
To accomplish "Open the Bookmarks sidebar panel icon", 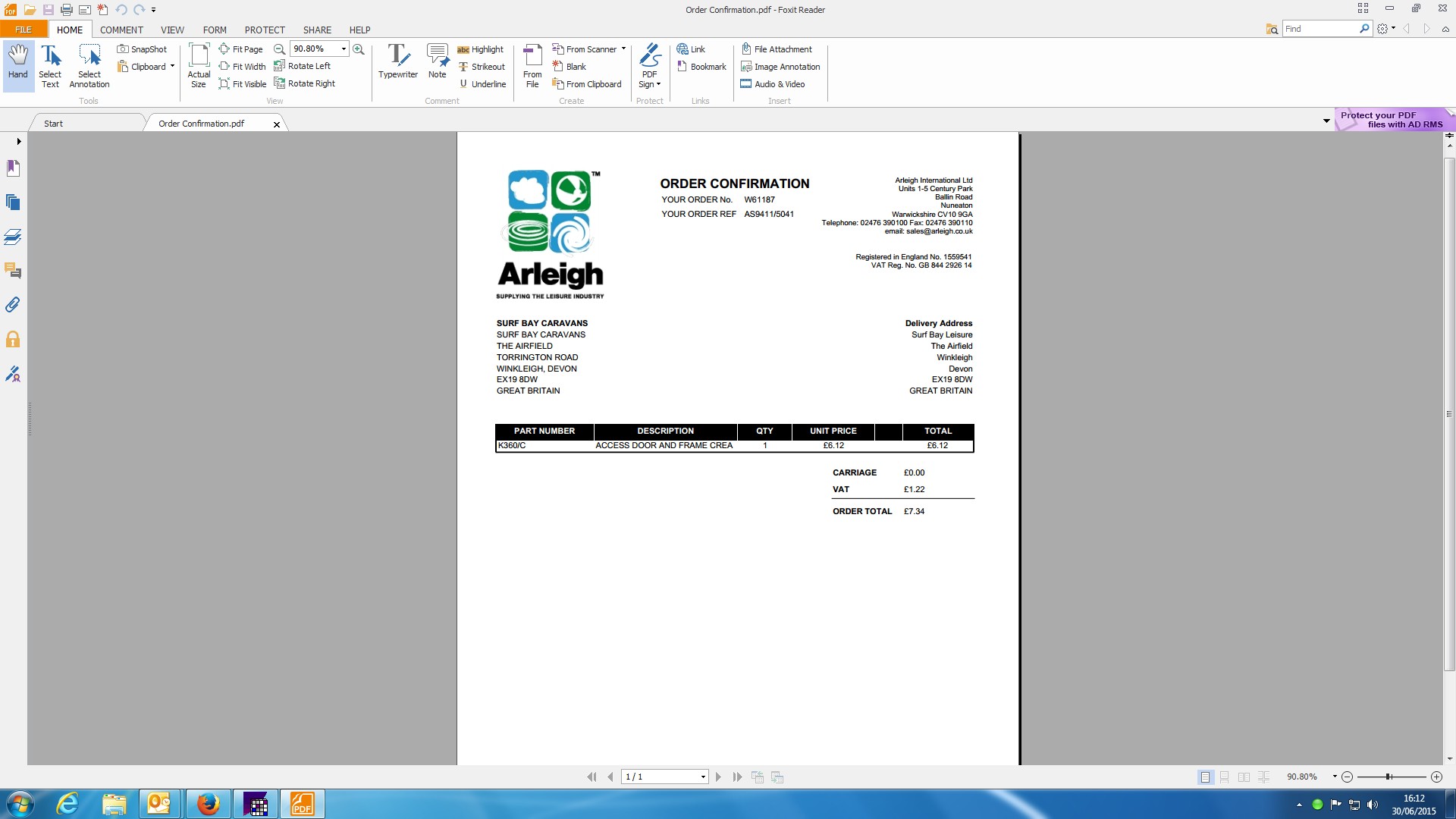I will [13, 168].
